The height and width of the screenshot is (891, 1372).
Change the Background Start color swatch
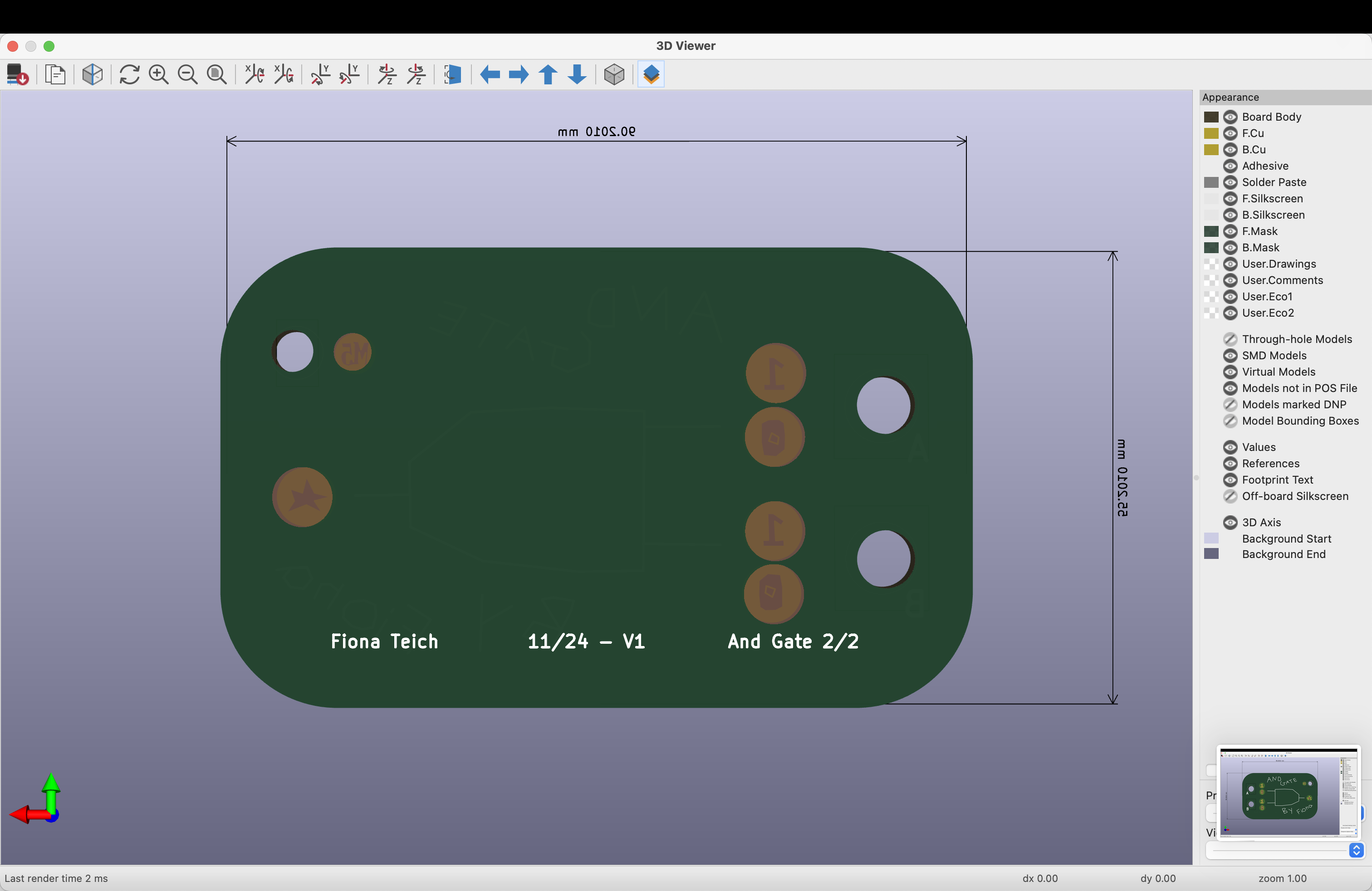[x=1211, y=539]
